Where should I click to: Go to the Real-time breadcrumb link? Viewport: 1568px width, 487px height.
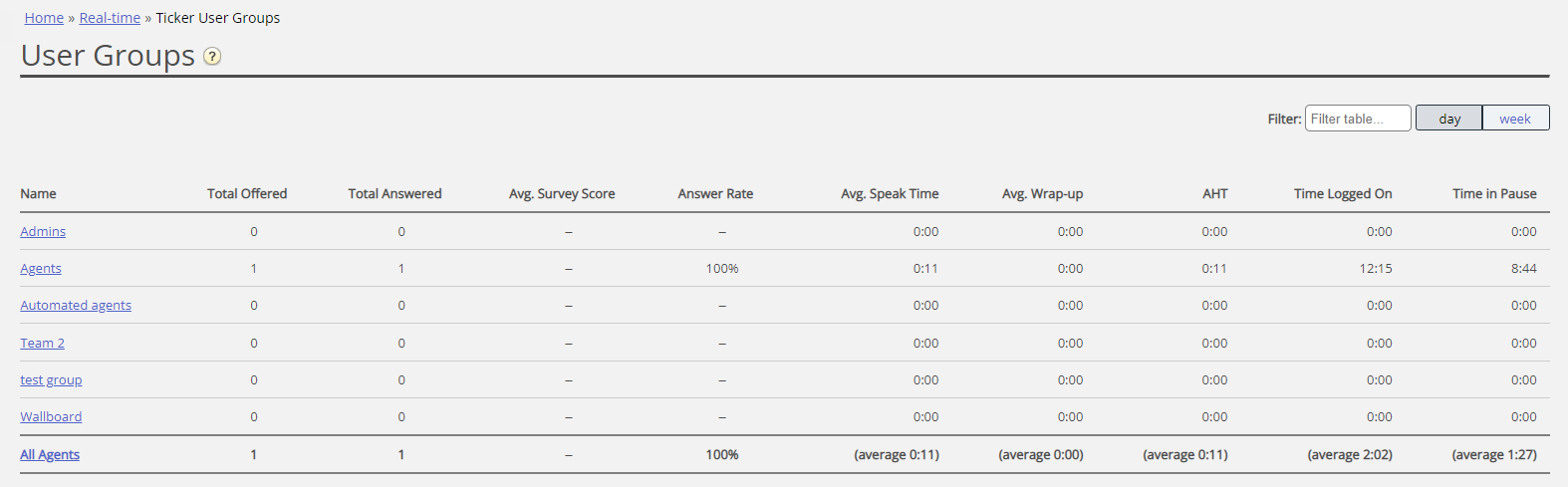(x=110, y=18)
